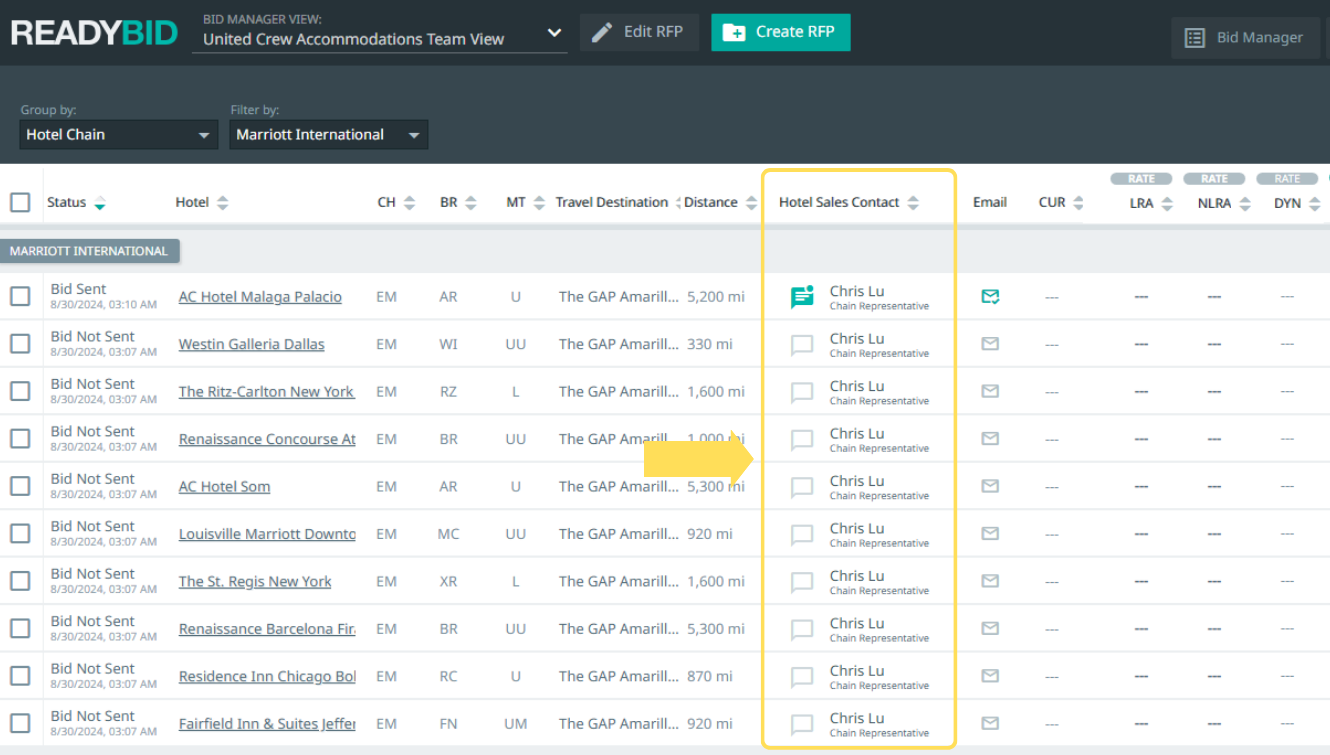Check the Residence Inn Chicago row checkbox
Viewport: 1330px width, 755px height.
[20, 676]
